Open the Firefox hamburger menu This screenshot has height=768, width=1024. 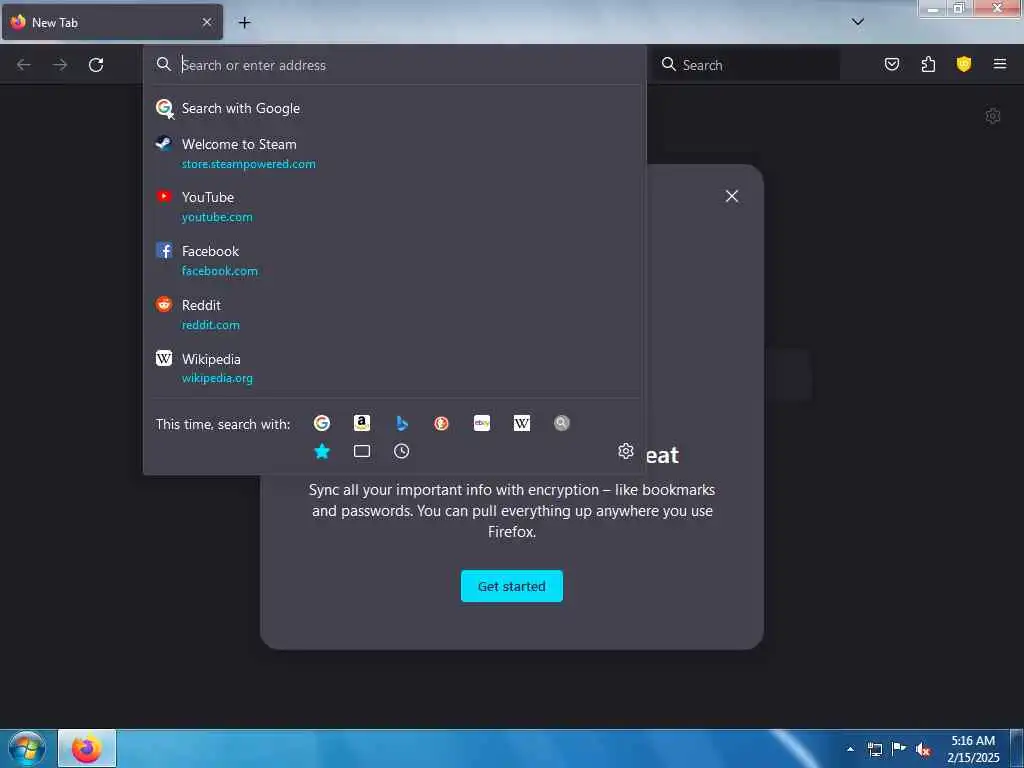click(1000, 64)
